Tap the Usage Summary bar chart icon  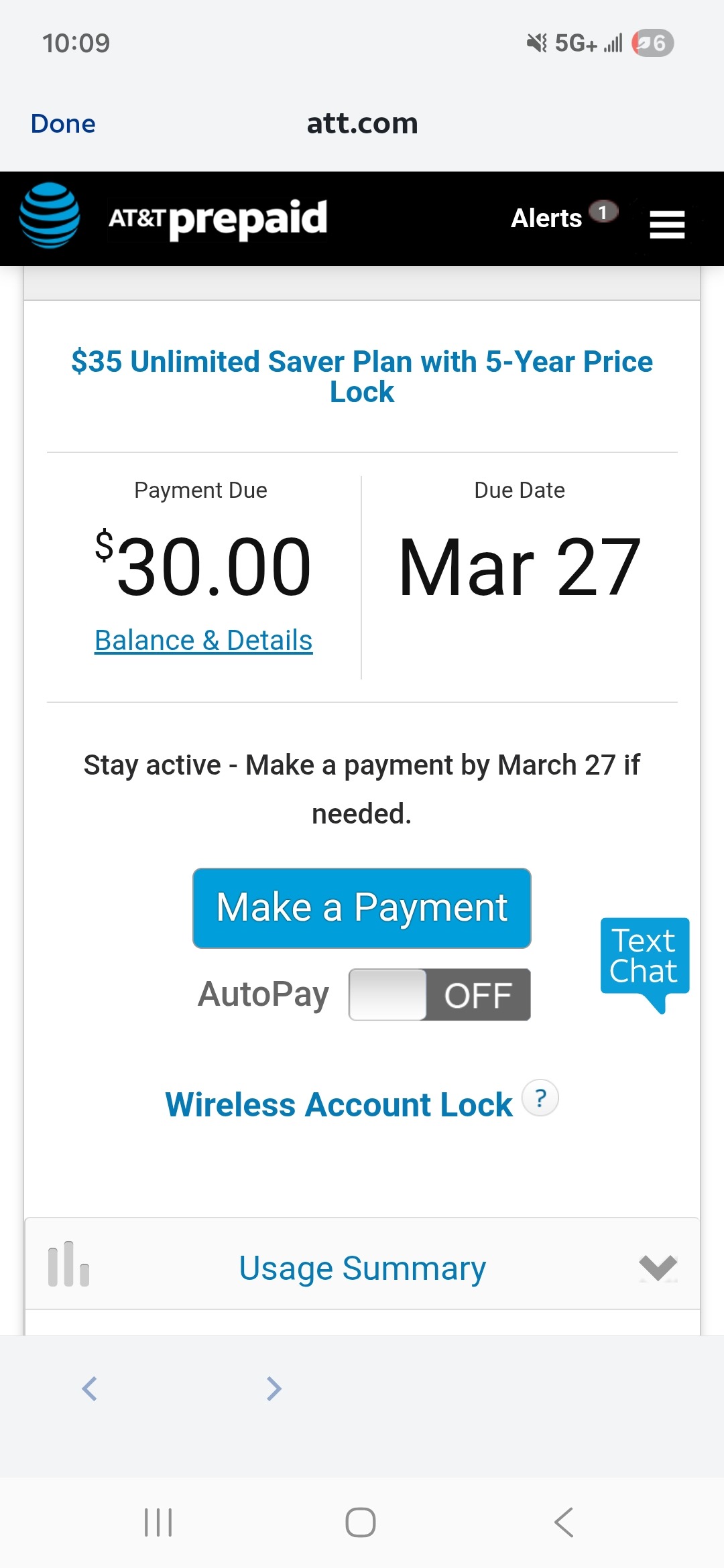[68, 1264]
